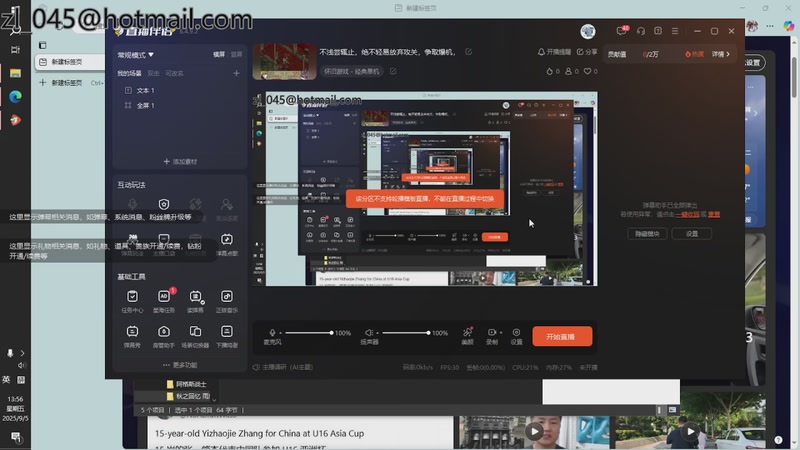The width and height of the screenshot is (800, 450).
Task: Select the 我的场景 tab
Action: (x=129, y=73)
